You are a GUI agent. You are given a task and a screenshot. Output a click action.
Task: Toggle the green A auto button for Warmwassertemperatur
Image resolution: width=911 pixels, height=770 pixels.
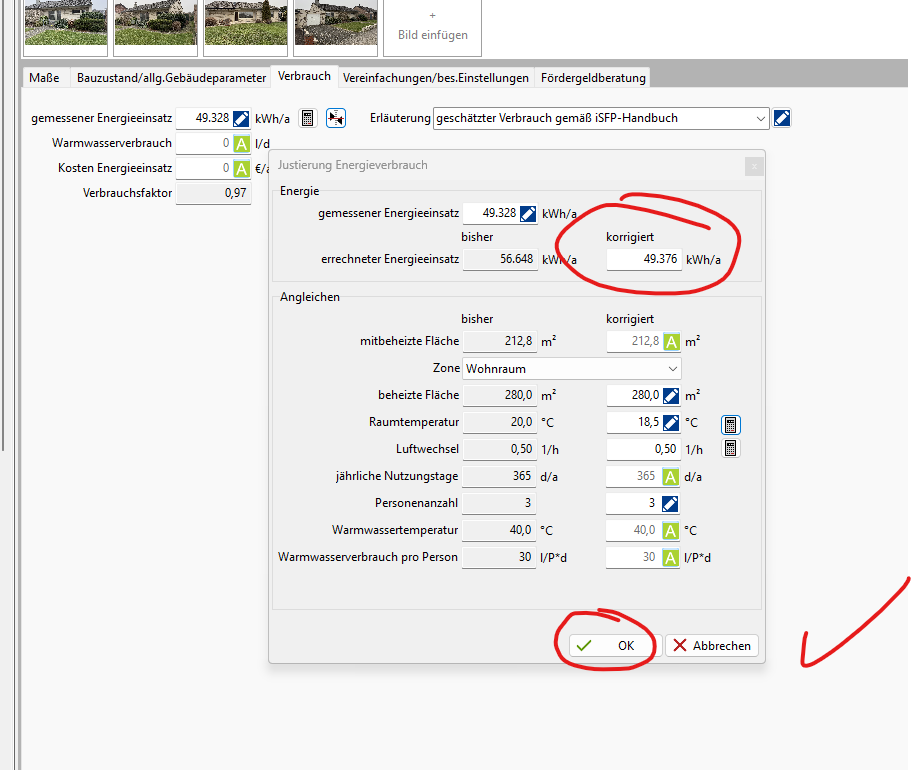coord(671,531)
